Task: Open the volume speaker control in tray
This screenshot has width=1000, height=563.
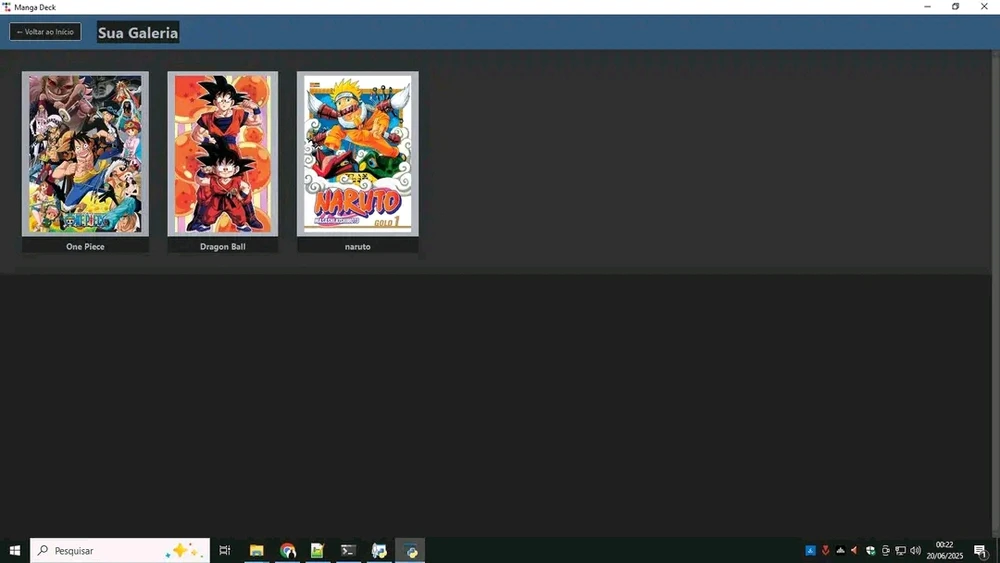Action: pos(915,550)
